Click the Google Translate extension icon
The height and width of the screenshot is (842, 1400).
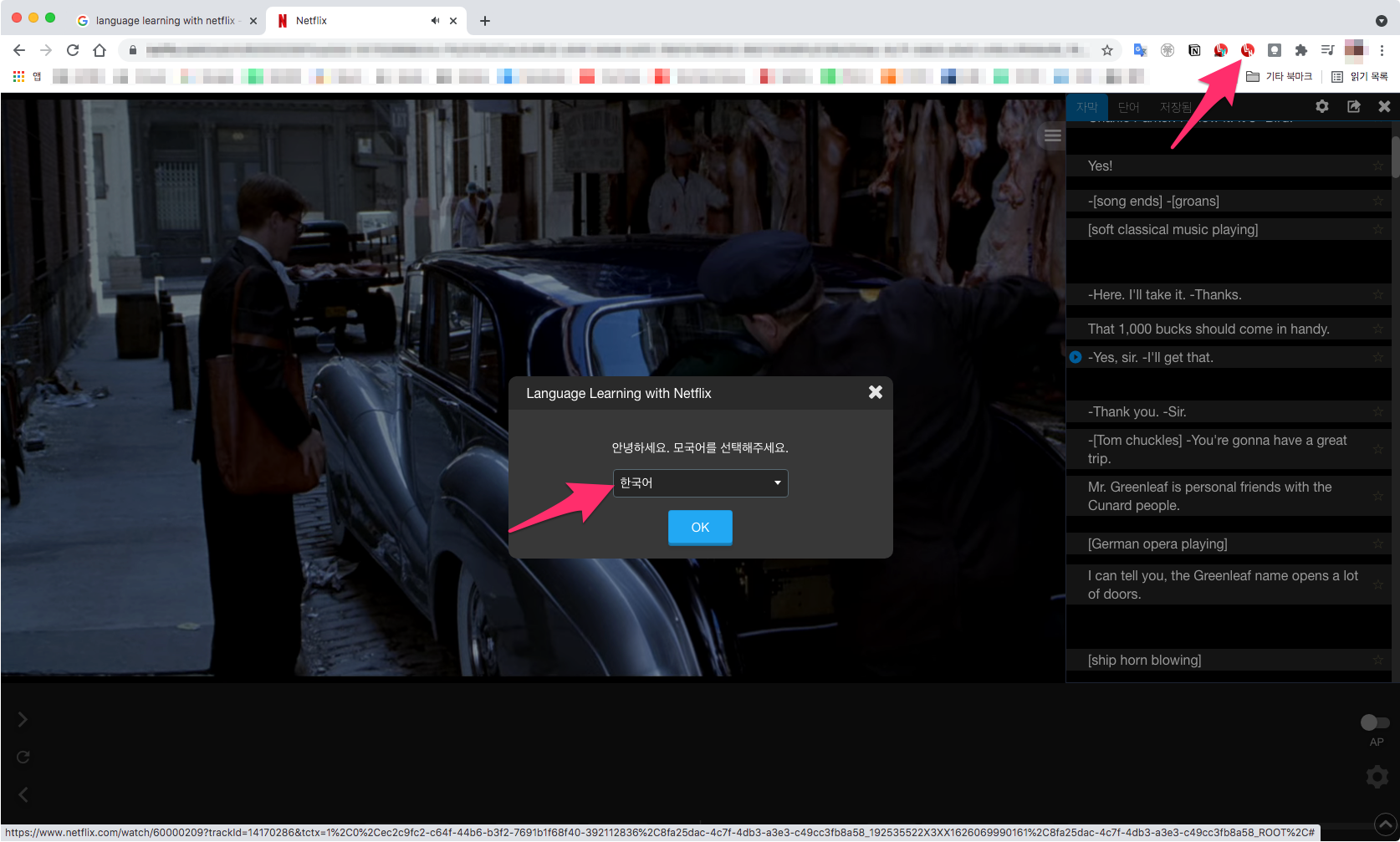click(x=1140, y=50)
